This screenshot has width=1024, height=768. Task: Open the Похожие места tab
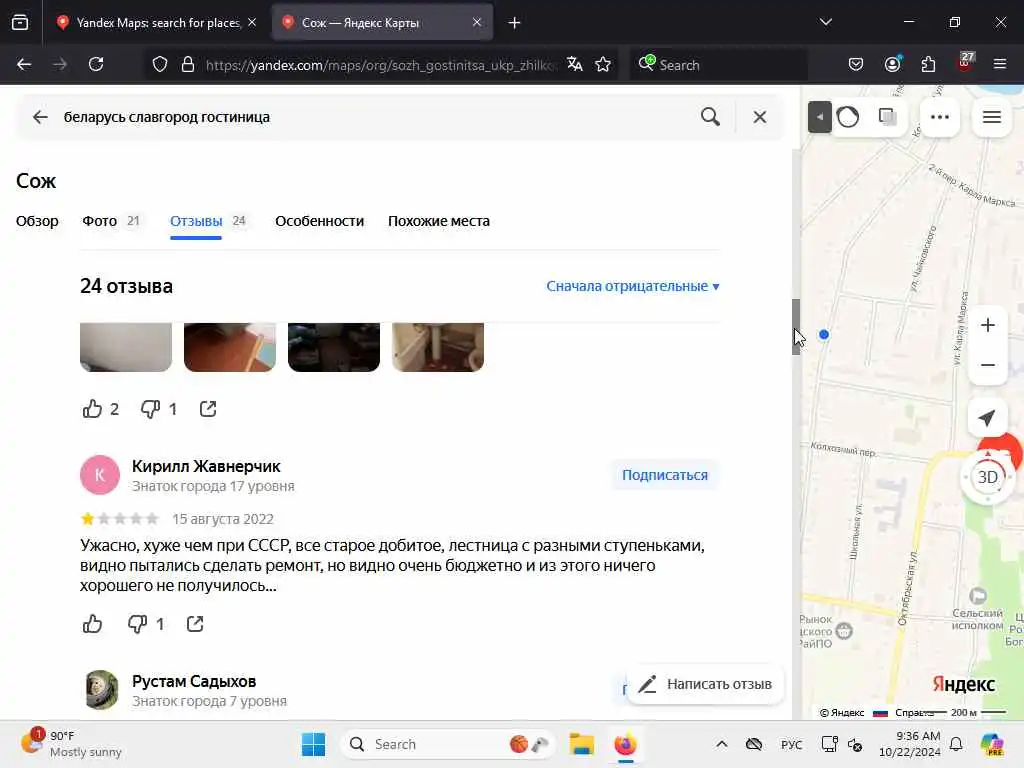pos(439,221)
